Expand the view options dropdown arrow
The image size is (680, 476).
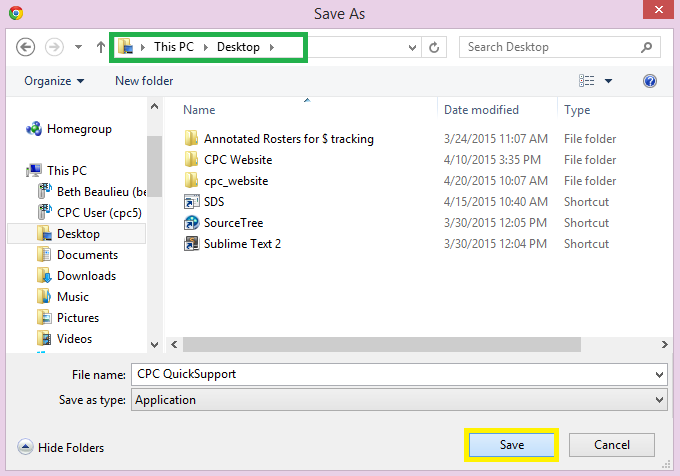(x=608, y=81)
